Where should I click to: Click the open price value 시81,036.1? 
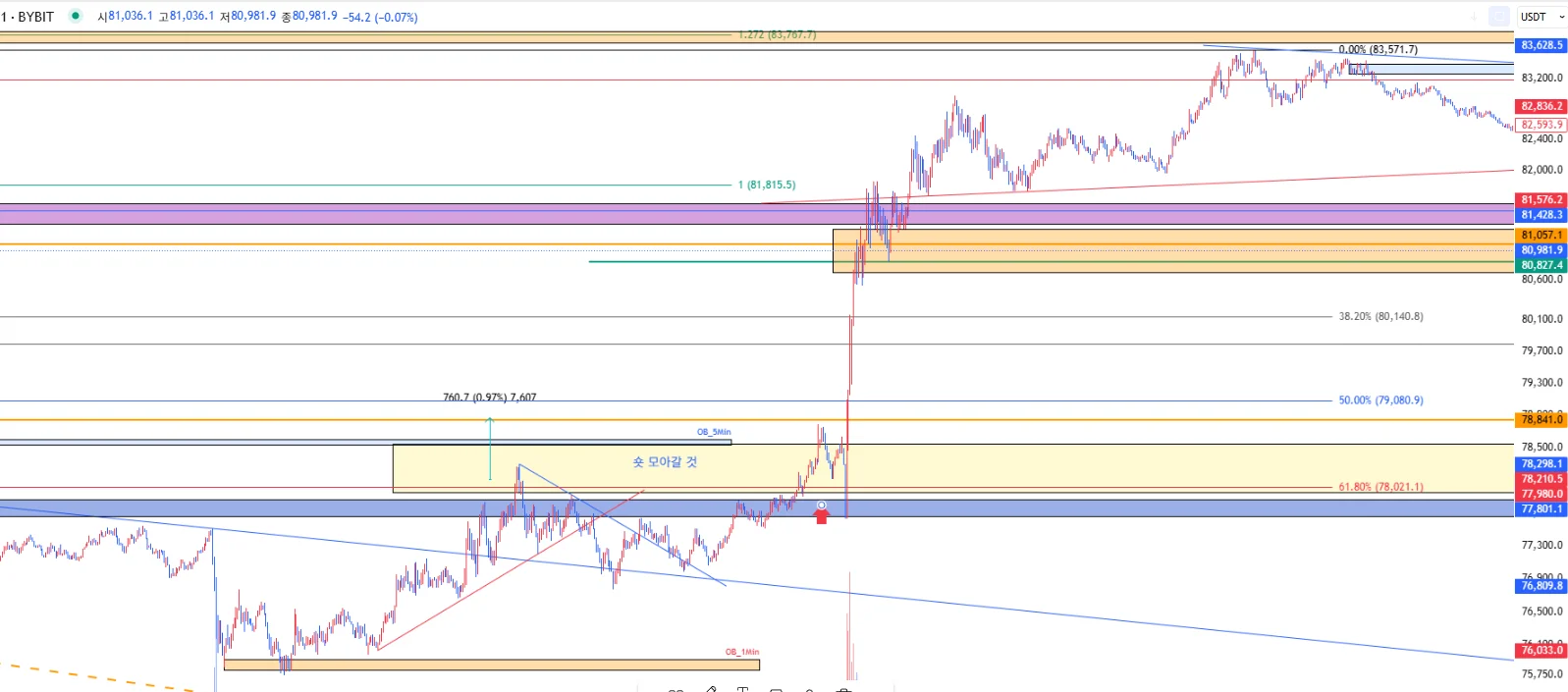(126, 17)
